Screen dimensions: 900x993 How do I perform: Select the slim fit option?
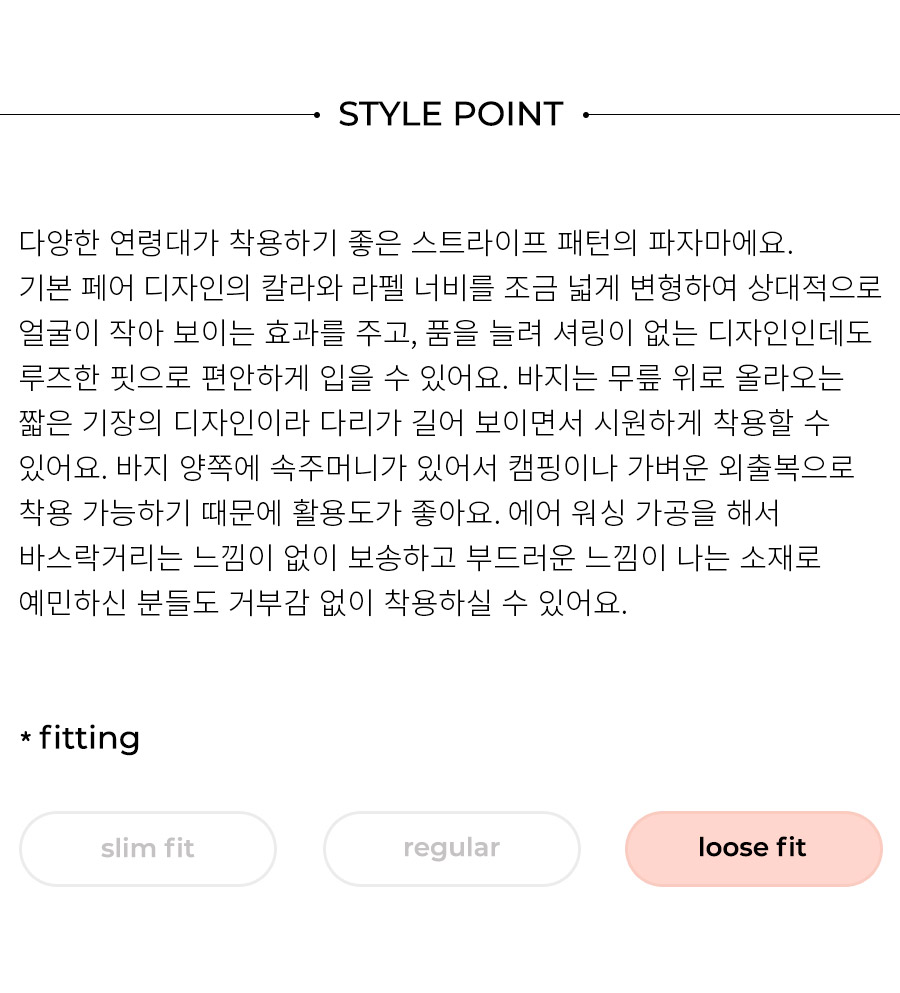(148, 849)
